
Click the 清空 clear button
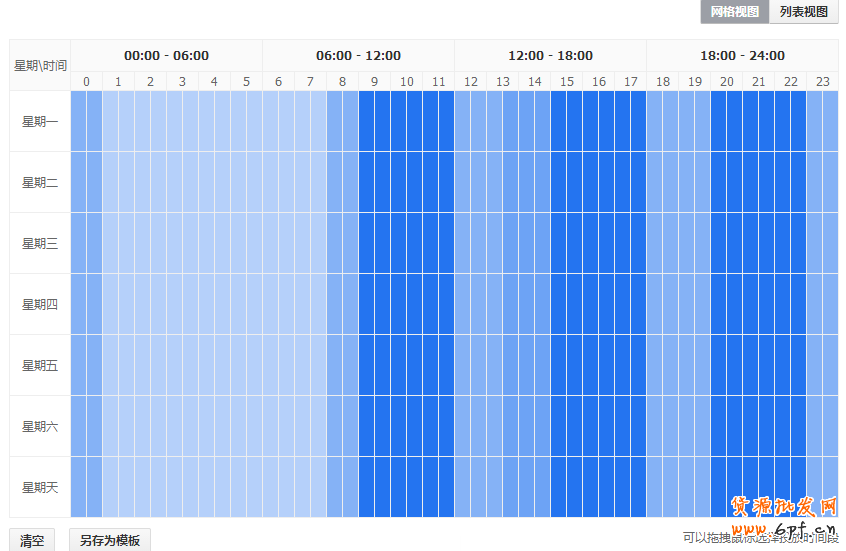point(32,541)
